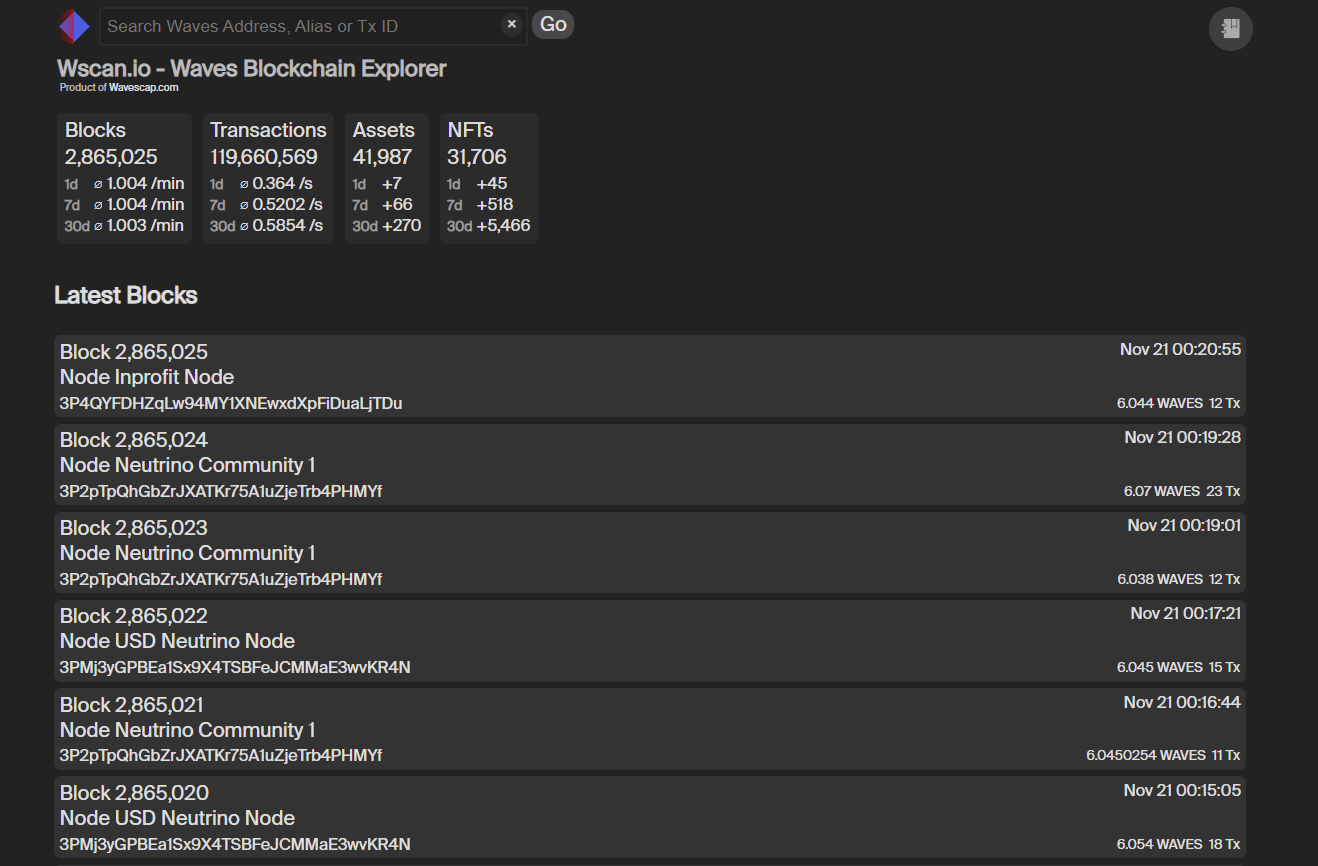
Task: Open Block 2,865,021 entry
Action: [x=650, y=729]
